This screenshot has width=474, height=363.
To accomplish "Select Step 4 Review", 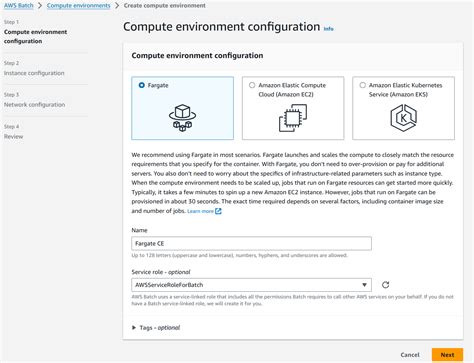I will tap(13, 136).
